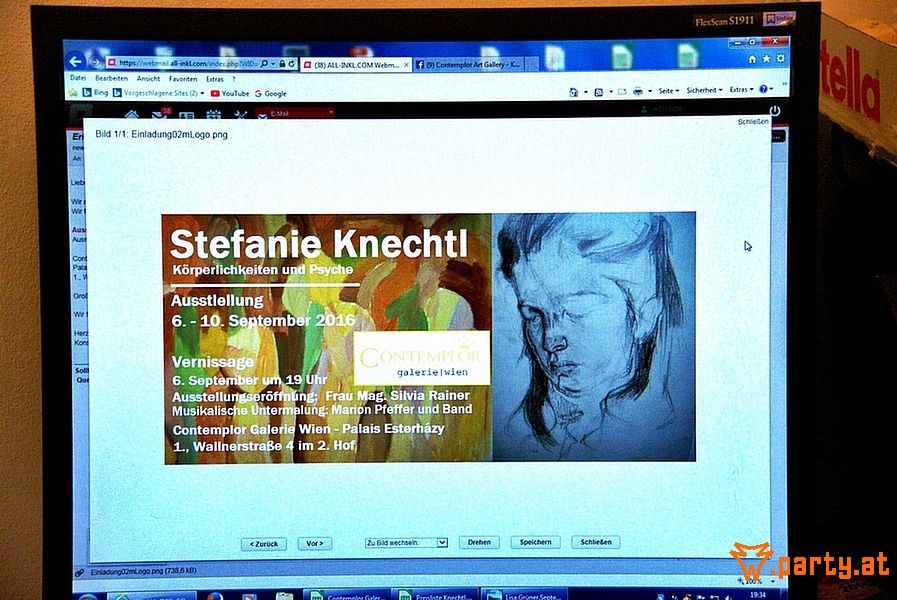The width and height of the screenshot is (897, 600).
Task: Open the Favoriten menu
Action: point(182,79)
